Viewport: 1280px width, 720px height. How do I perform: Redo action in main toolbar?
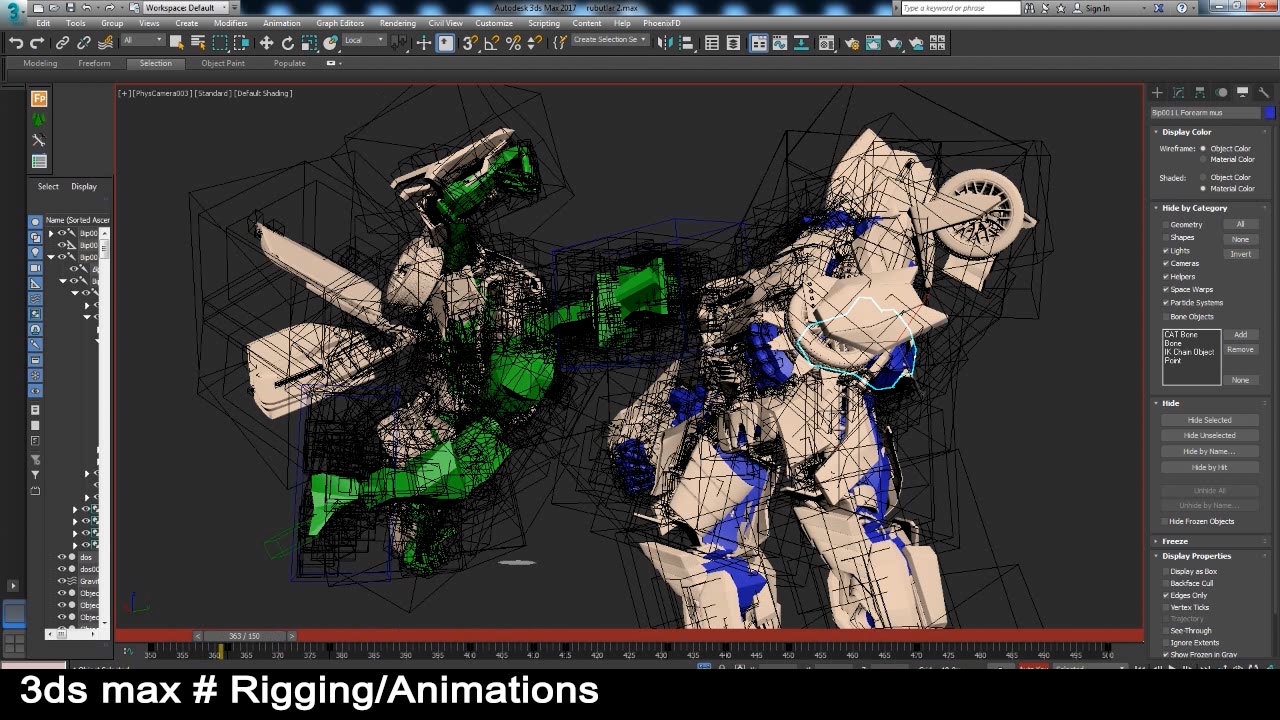tap(37, 43)
